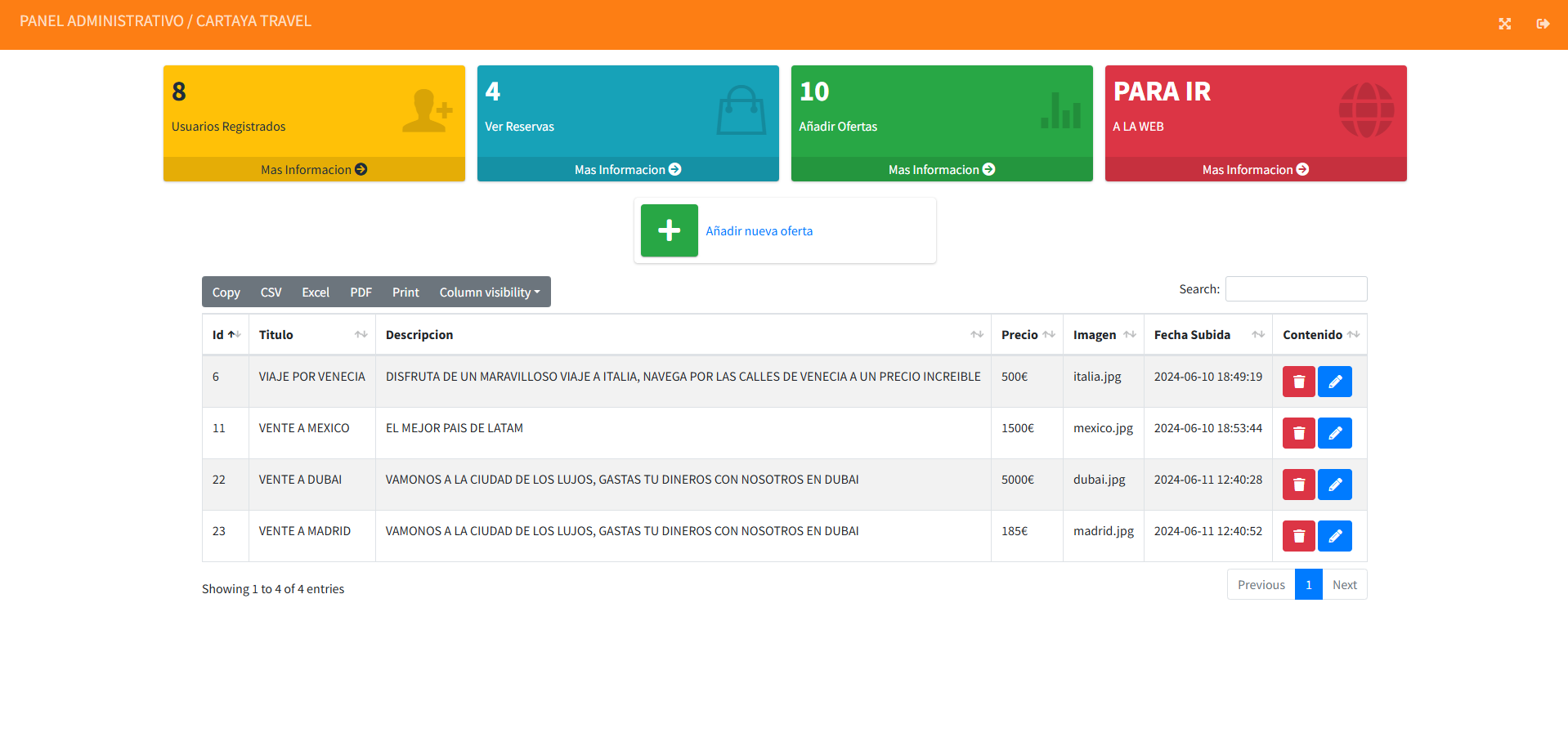The image size is (1568, 737).
Task: Export table as CSV
Action: point(271,292)
